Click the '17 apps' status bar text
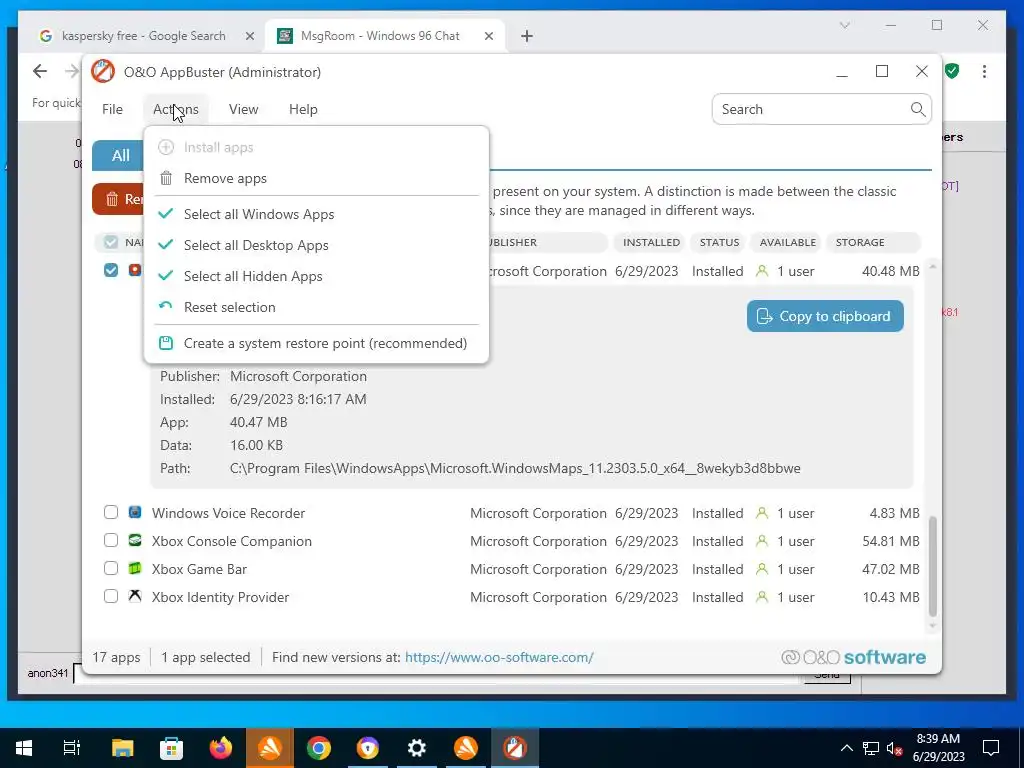This screenshot has height=768, width=1024. pos(116,657)
